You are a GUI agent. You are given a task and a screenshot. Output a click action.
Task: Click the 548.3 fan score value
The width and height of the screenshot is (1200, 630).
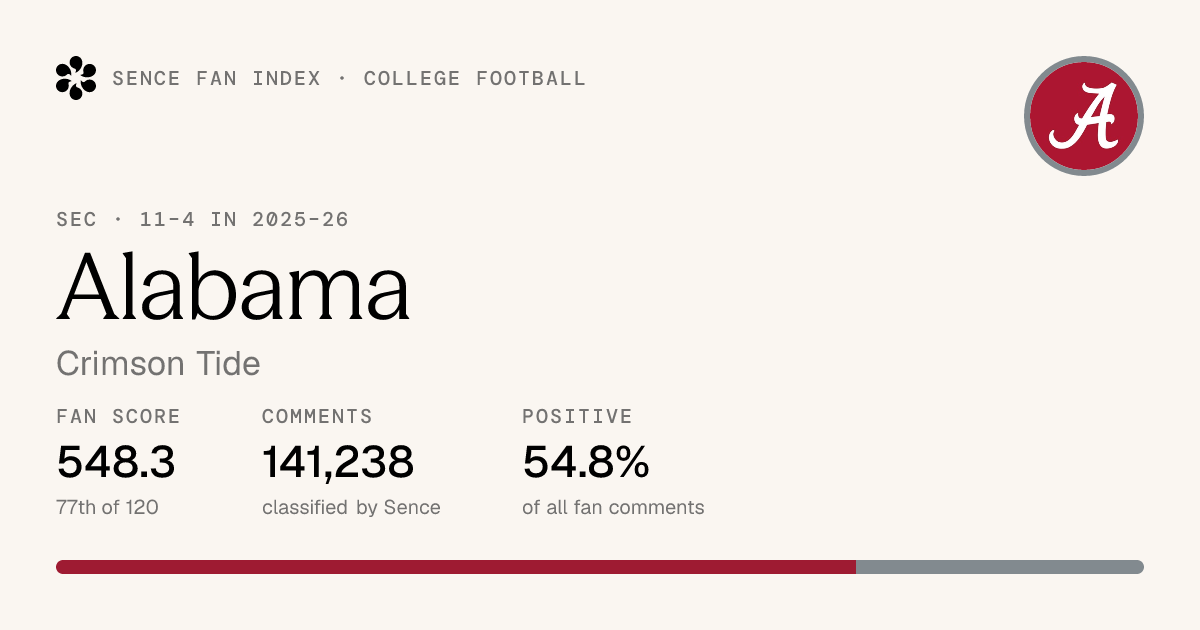coord(116,462)
